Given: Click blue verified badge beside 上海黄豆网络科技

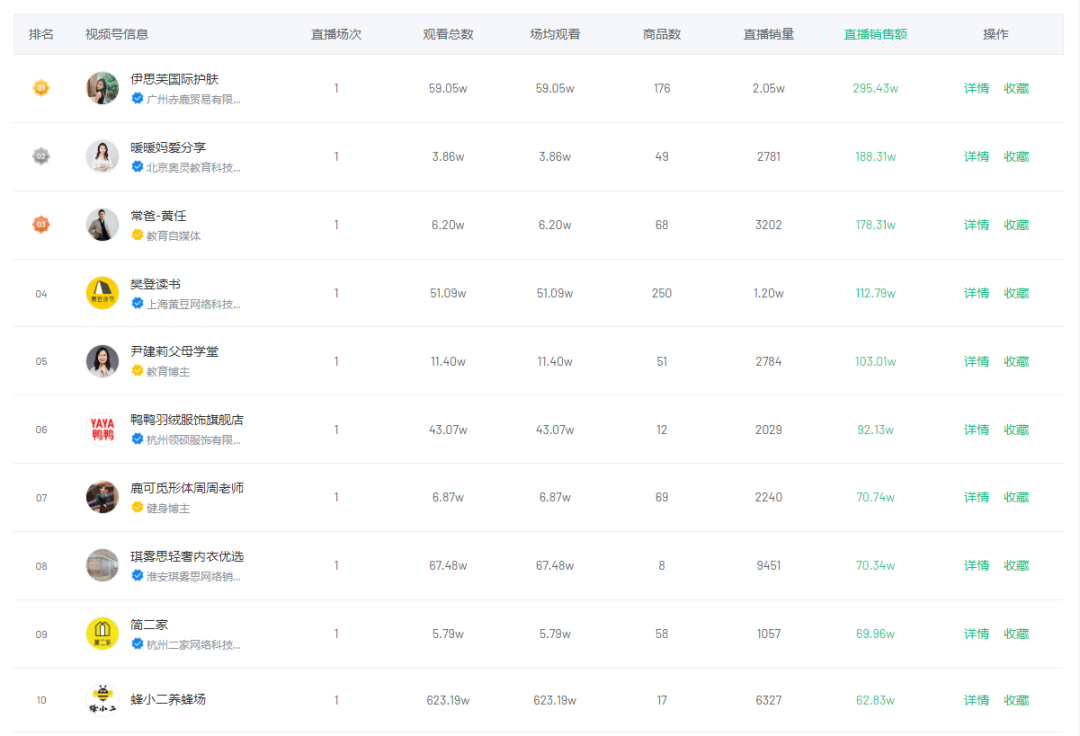Looking at the screenshot, I should (x=137, y=304).
